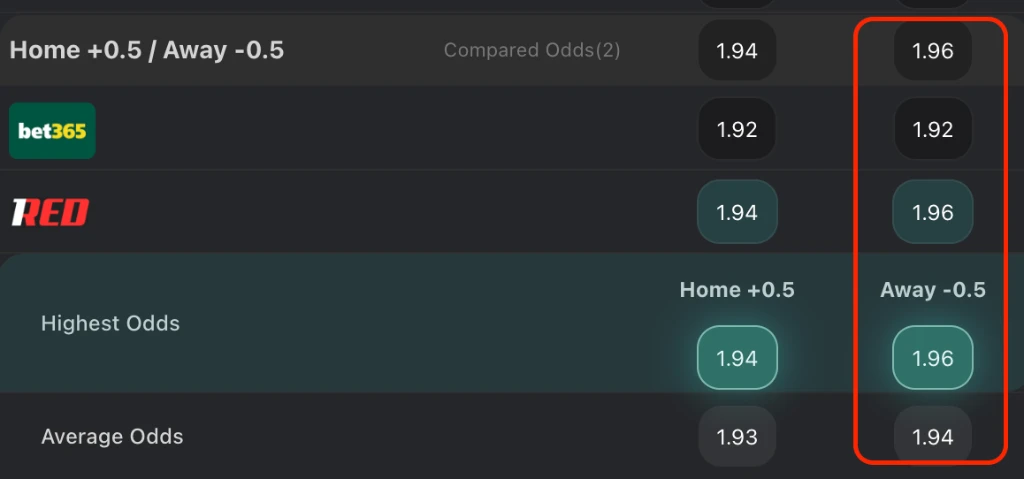This screenshot has height=479, width=1024.
Task: Select the Average Odds 1.94 value
Action: pyautogui.click(x=933, y=437)
